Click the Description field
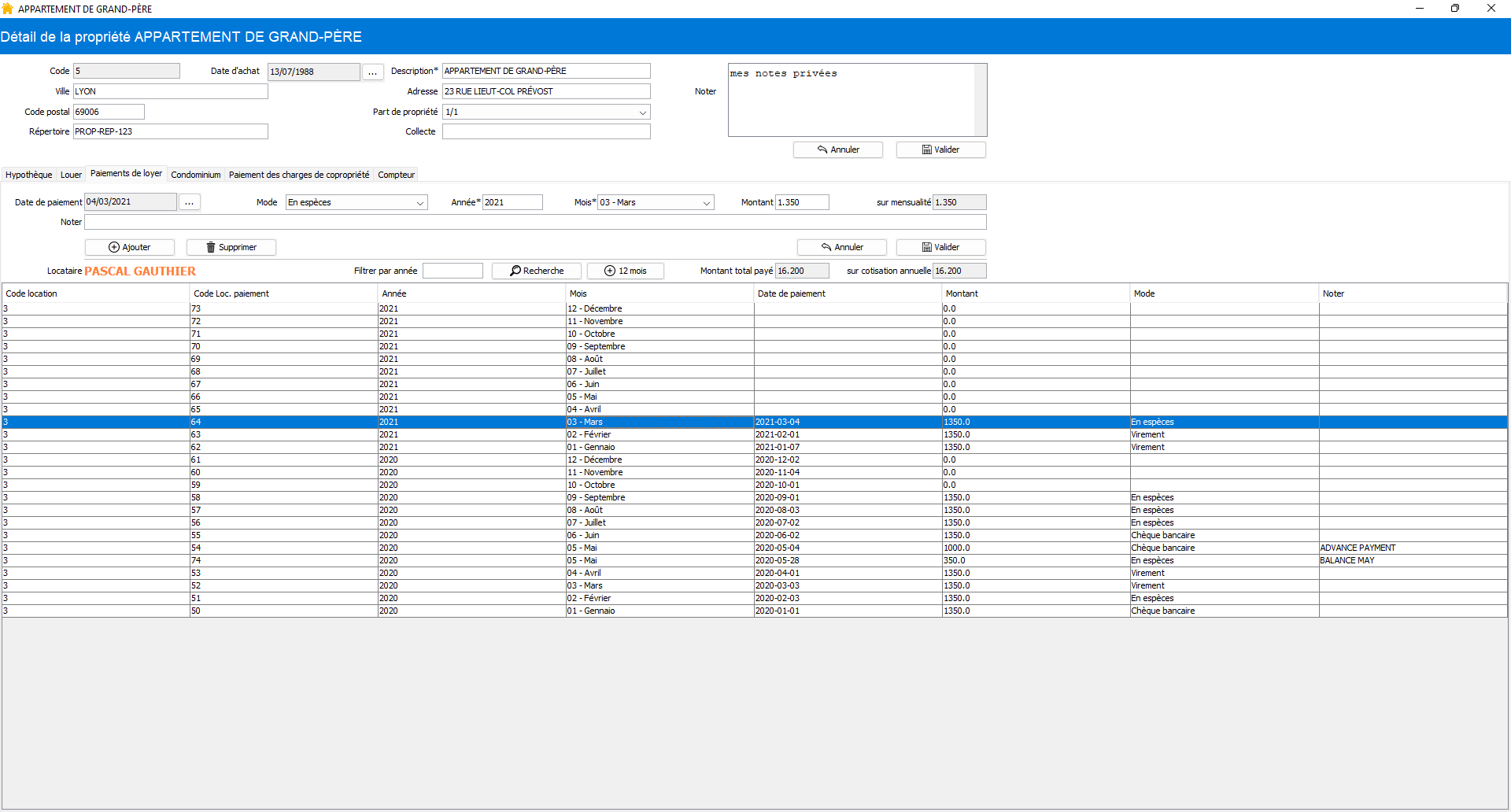 point(546,71)
